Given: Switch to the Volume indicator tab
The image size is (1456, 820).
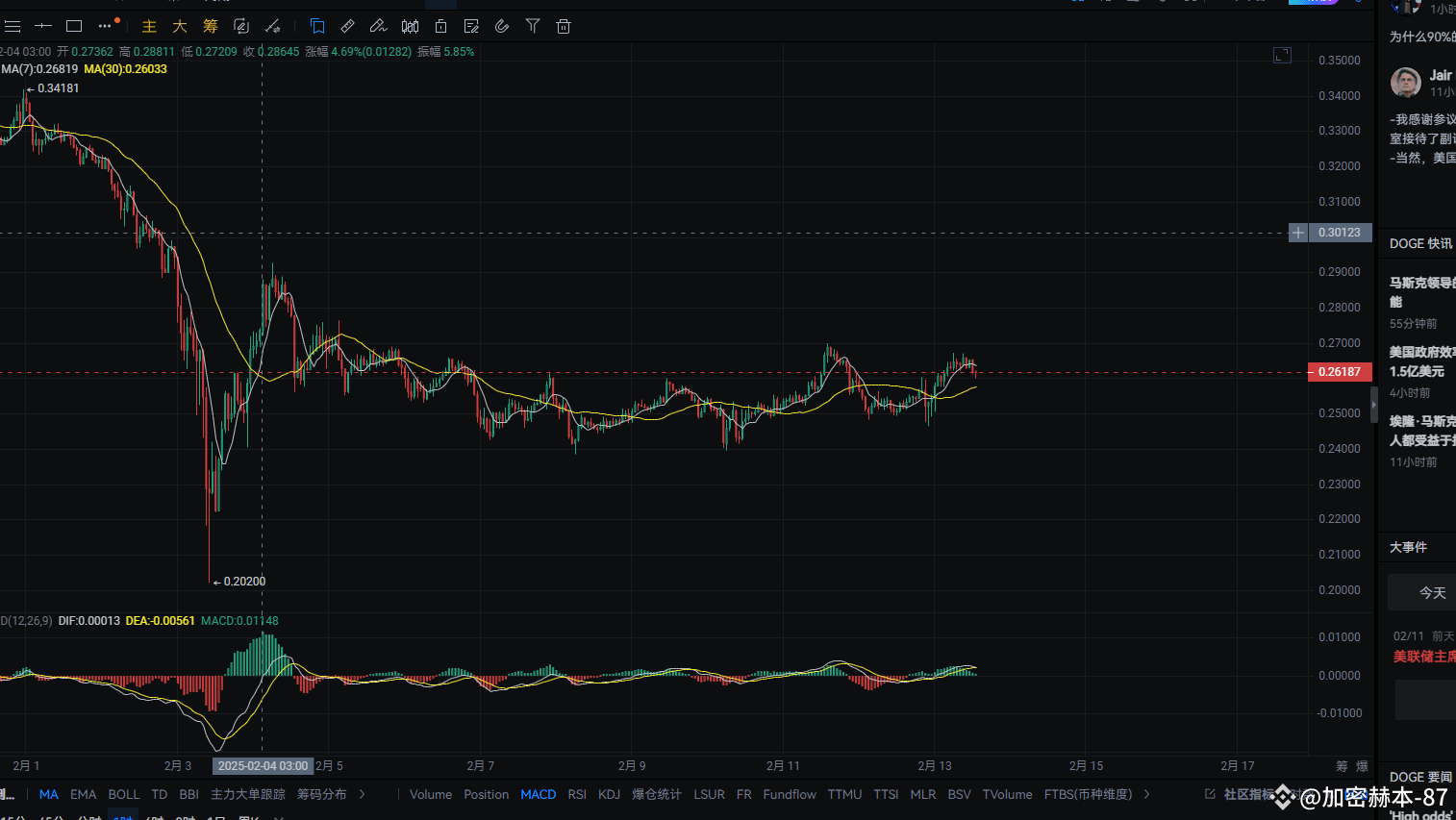Looking at the screenshot, I should [430, 794].
